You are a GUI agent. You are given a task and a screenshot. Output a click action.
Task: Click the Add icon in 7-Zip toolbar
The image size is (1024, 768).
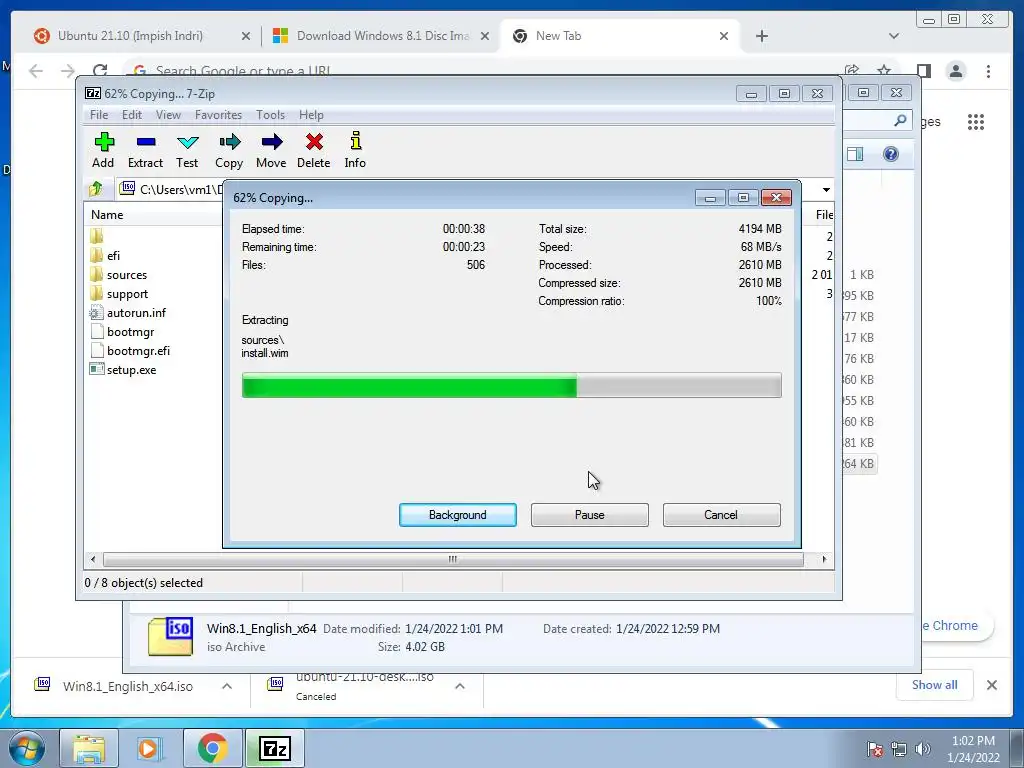coord(103,150)
